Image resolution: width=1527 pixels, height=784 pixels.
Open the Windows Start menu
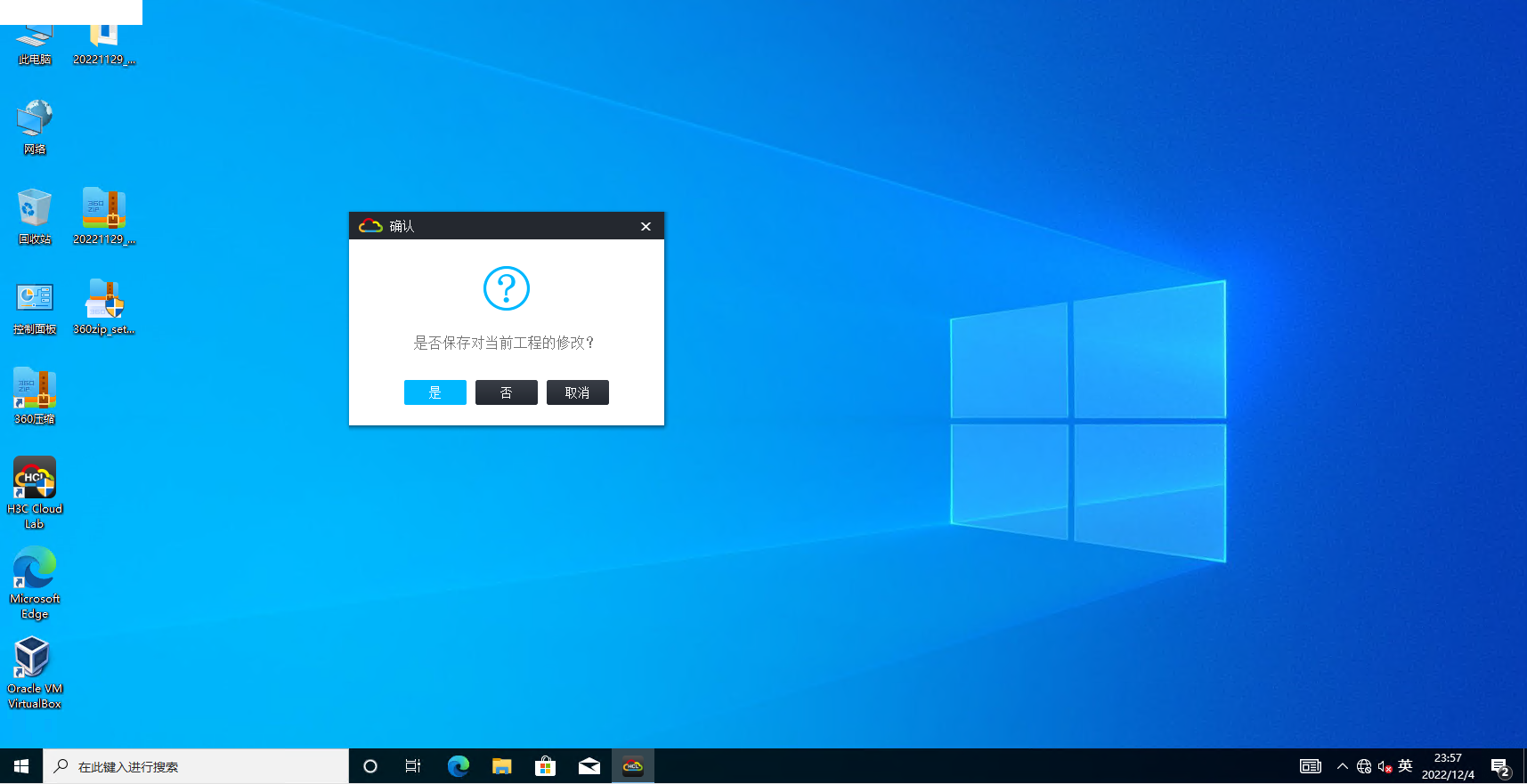21,766
